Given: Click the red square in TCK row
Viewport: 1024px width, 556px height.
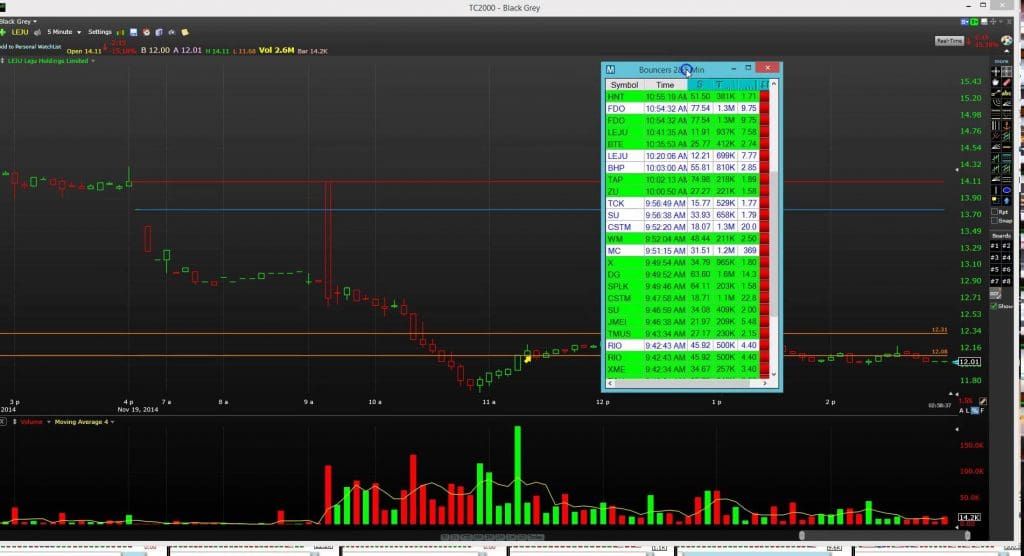Looking at the screenshot, I should (x=764, y=203).
